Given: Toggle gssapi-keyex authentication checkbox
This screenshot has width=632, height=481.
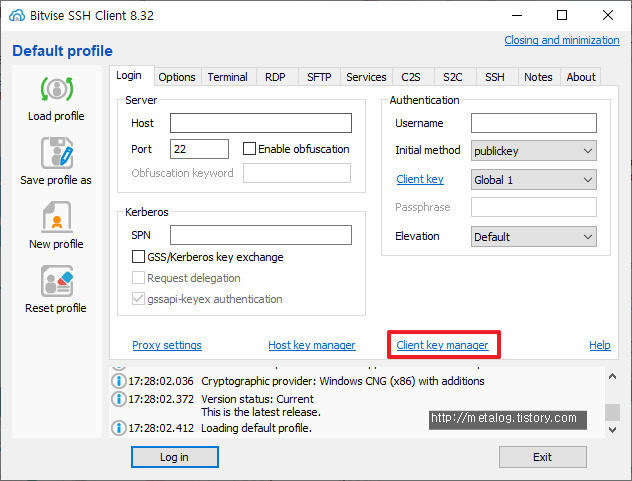Looking at the screenshot, I should (138, 299).
